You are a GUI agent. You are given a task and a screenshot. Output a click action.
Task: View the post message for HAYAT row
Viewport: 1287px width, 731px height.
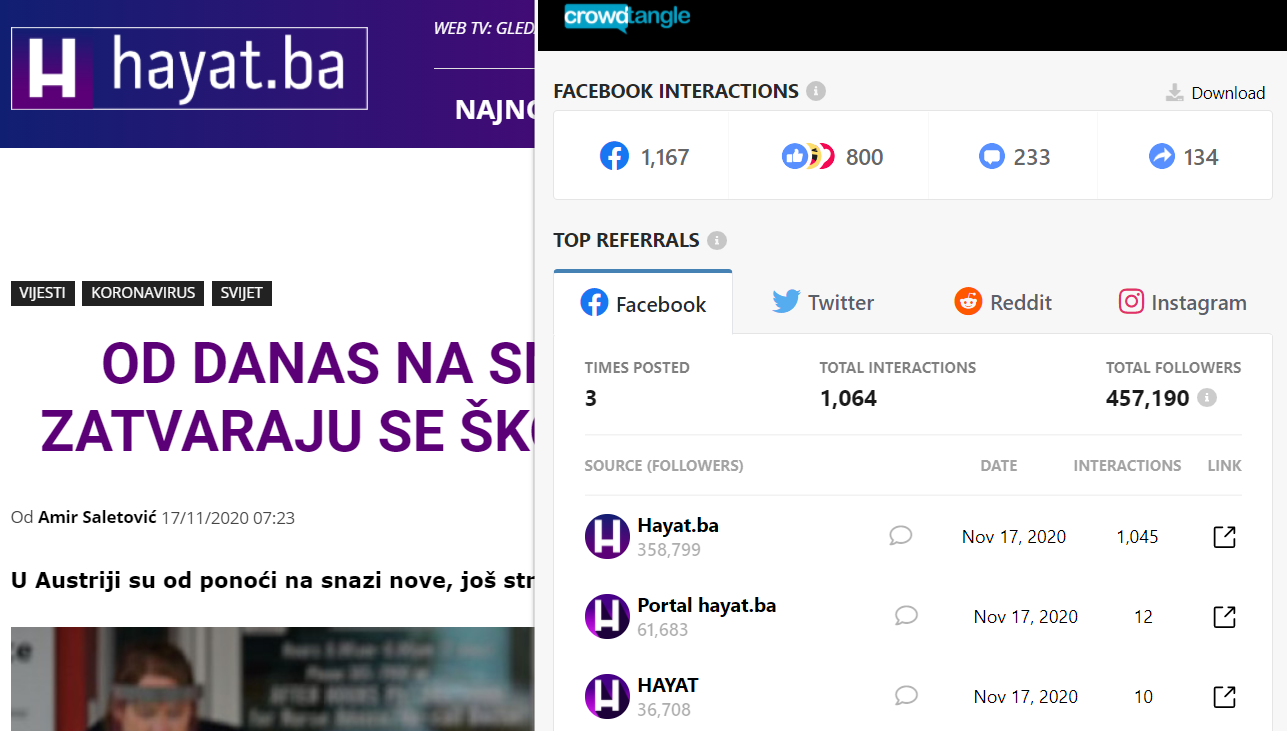pos(906,695)
